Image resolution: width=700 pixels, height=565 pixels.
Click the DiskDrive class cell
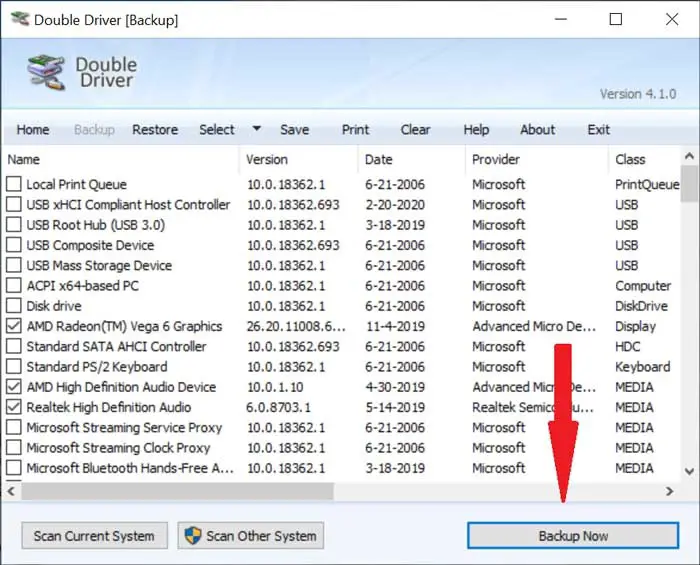641,306
